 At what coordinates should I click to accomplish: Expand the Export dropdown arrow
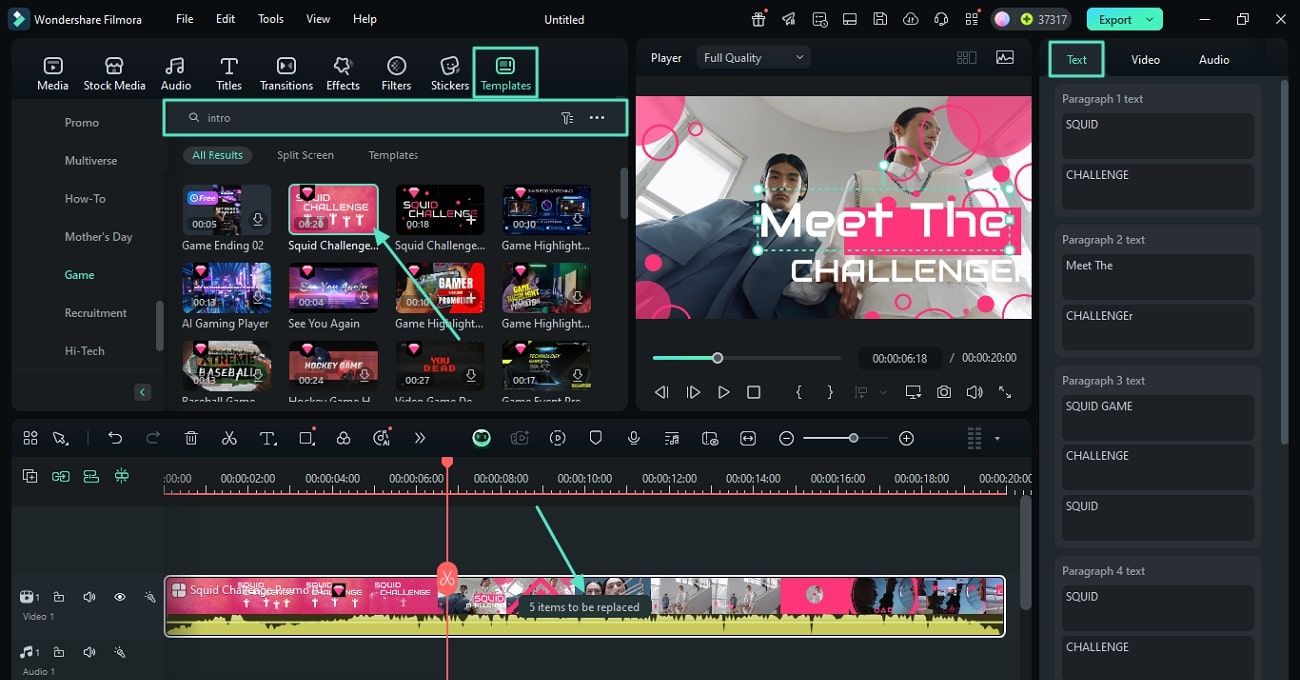point(1150,19)
